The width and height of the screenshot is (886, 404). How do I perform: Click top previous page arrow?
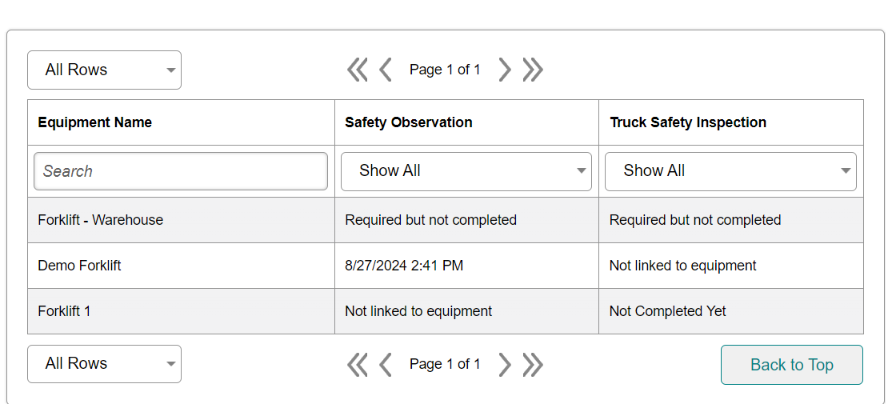pos(385,70)
